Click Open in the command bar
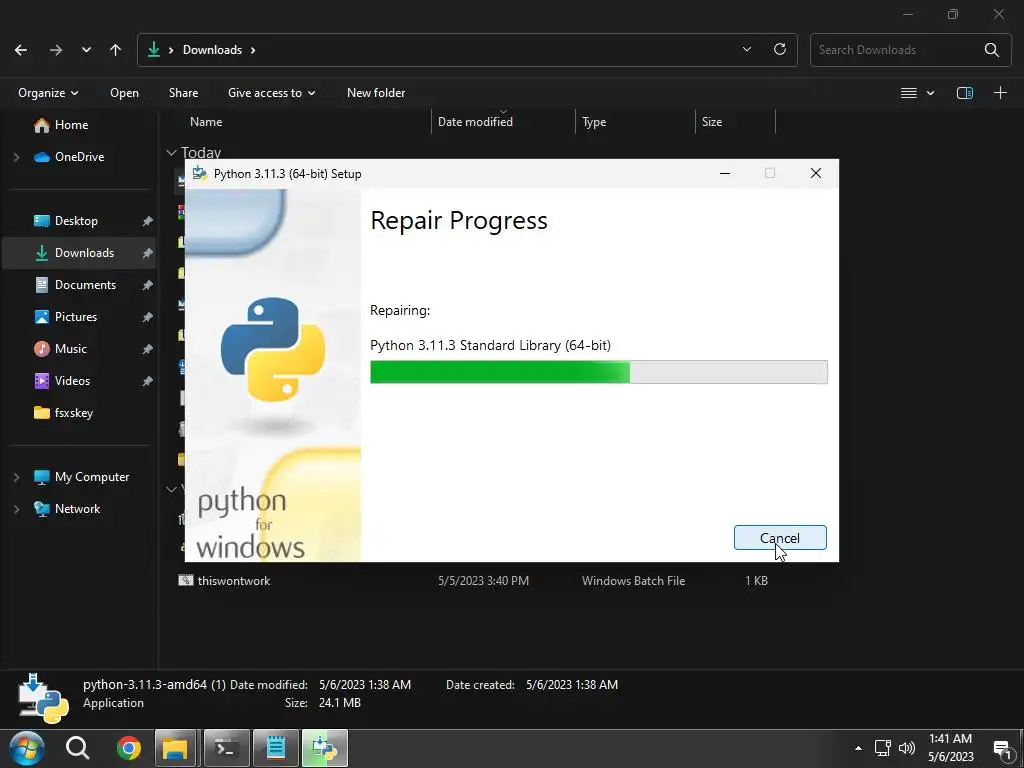Screen dimensions: 1024x768 click(x=124, y=93)
